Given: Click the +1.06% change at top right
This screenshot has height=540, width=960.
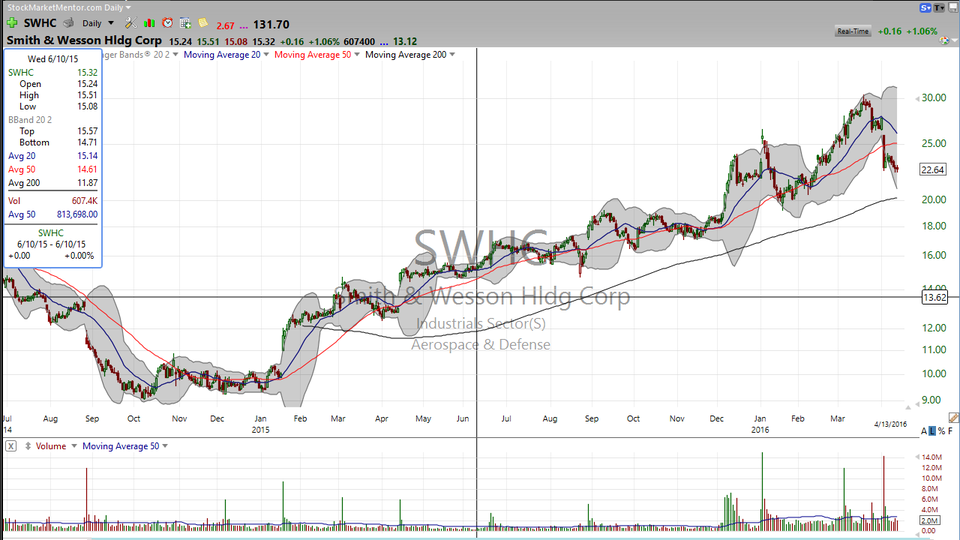Looking at the screenshot, I should 922,31.
